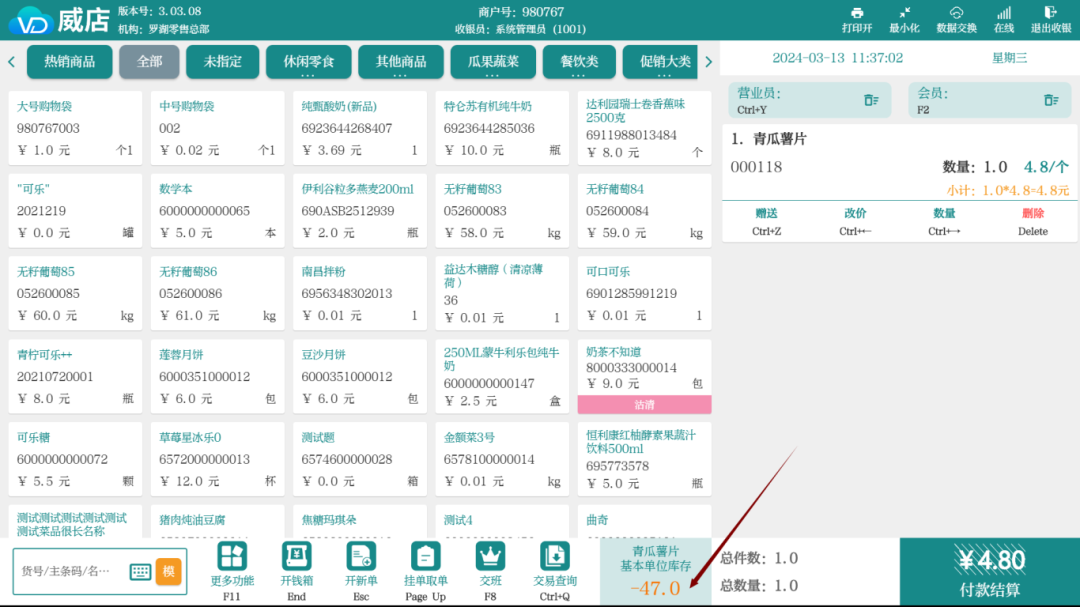
Task: Open the cash drawer 开钱箱
Action: click(x=296, y=558)
